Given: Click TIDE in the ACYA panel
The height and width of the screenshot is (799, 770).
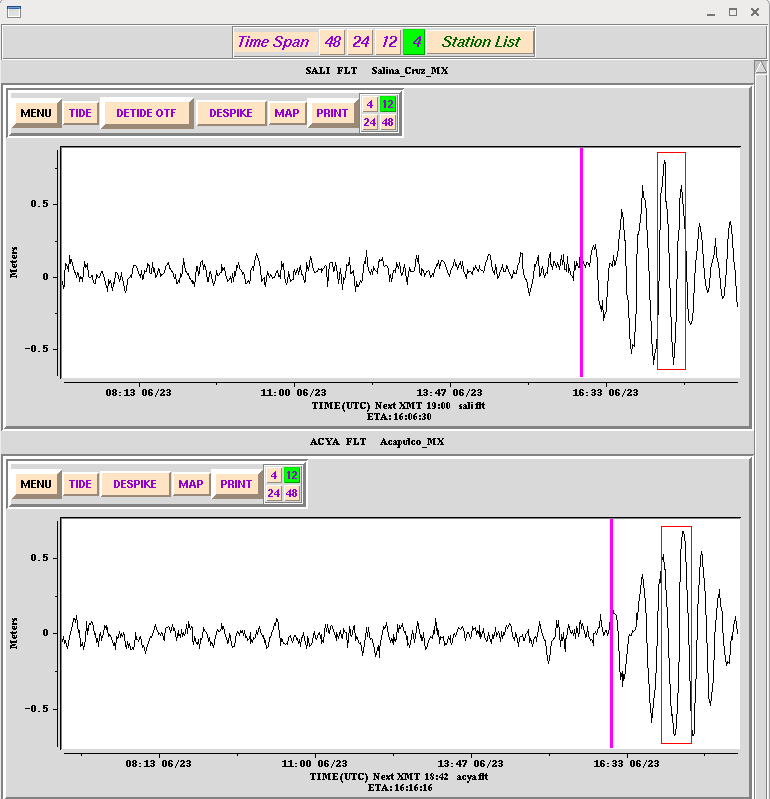Looking at the screenshot, I should 80,484.
